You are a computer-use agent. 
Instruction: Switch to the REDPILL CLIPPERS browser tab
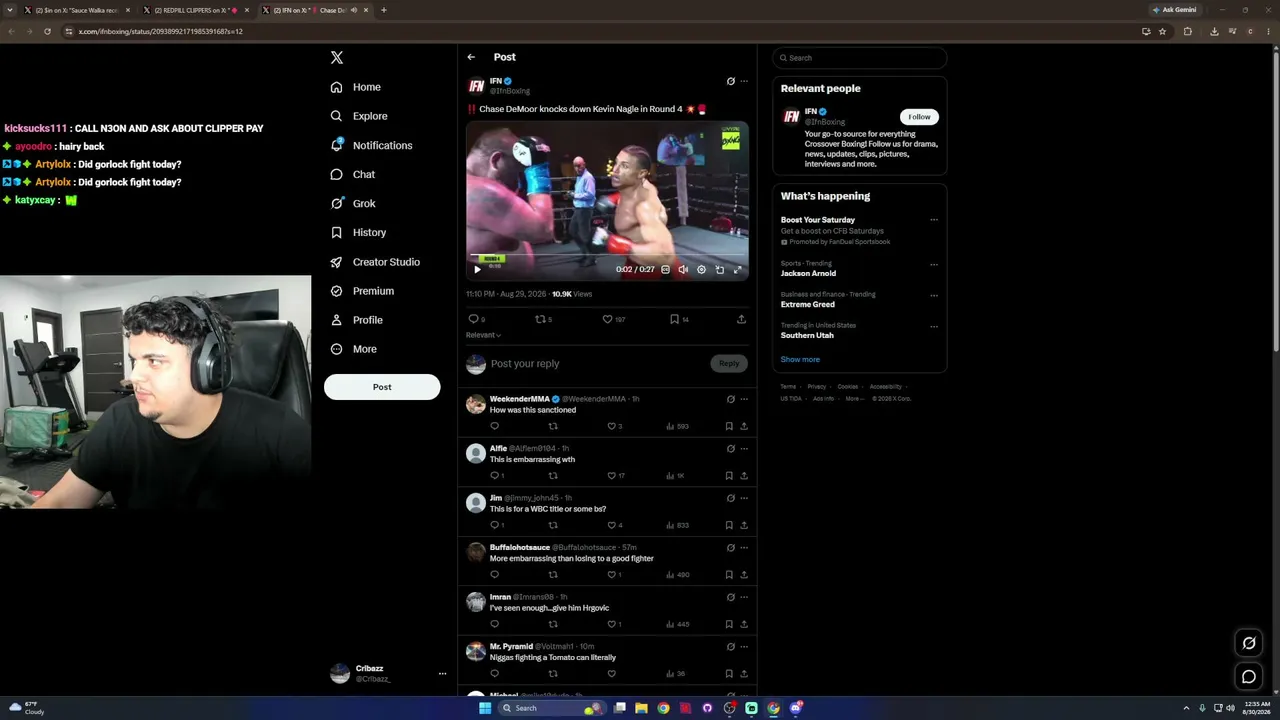tap(196, 10)
